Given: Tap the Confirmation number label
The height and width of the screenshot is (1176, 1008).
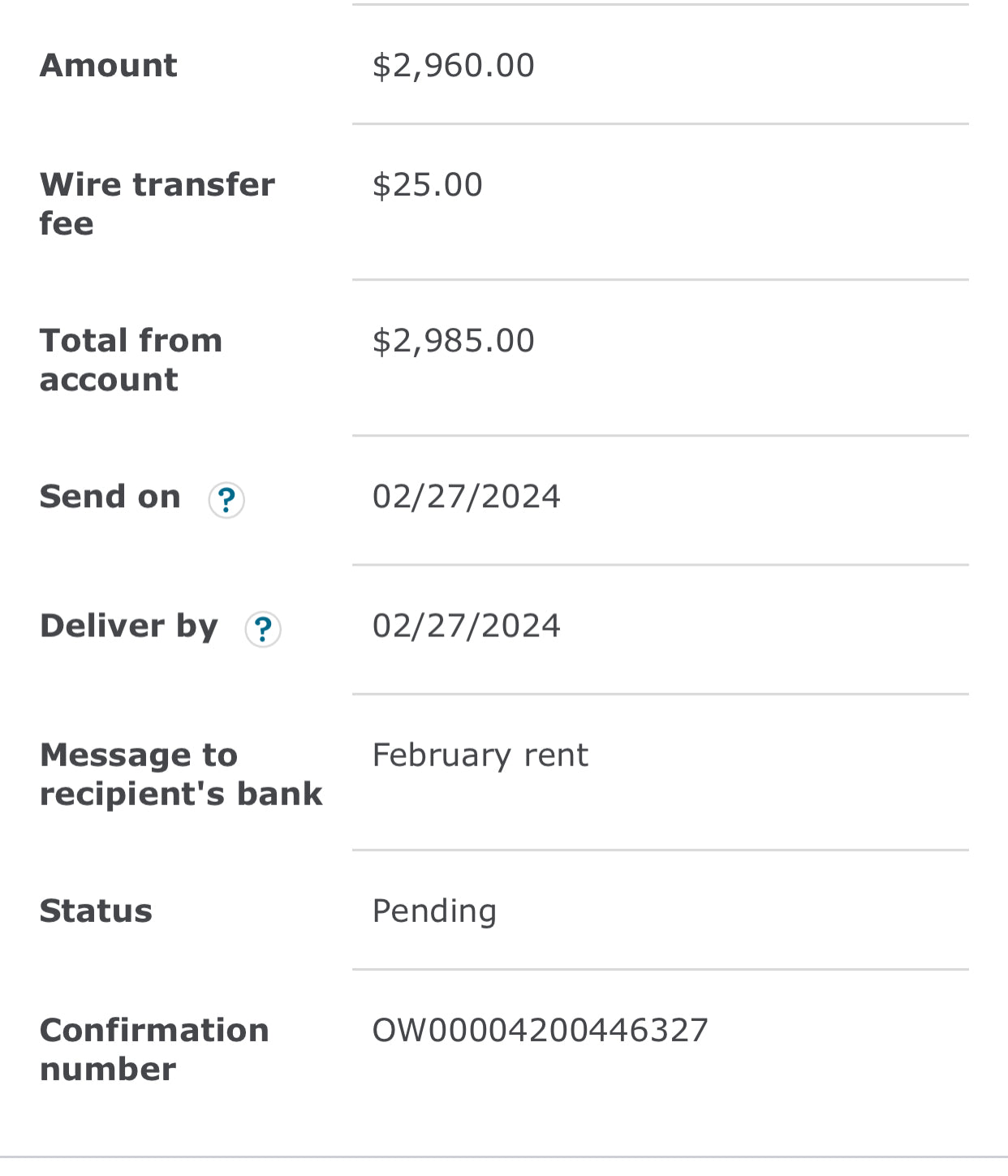Looking at the screenshot, I should (154, 1049).
